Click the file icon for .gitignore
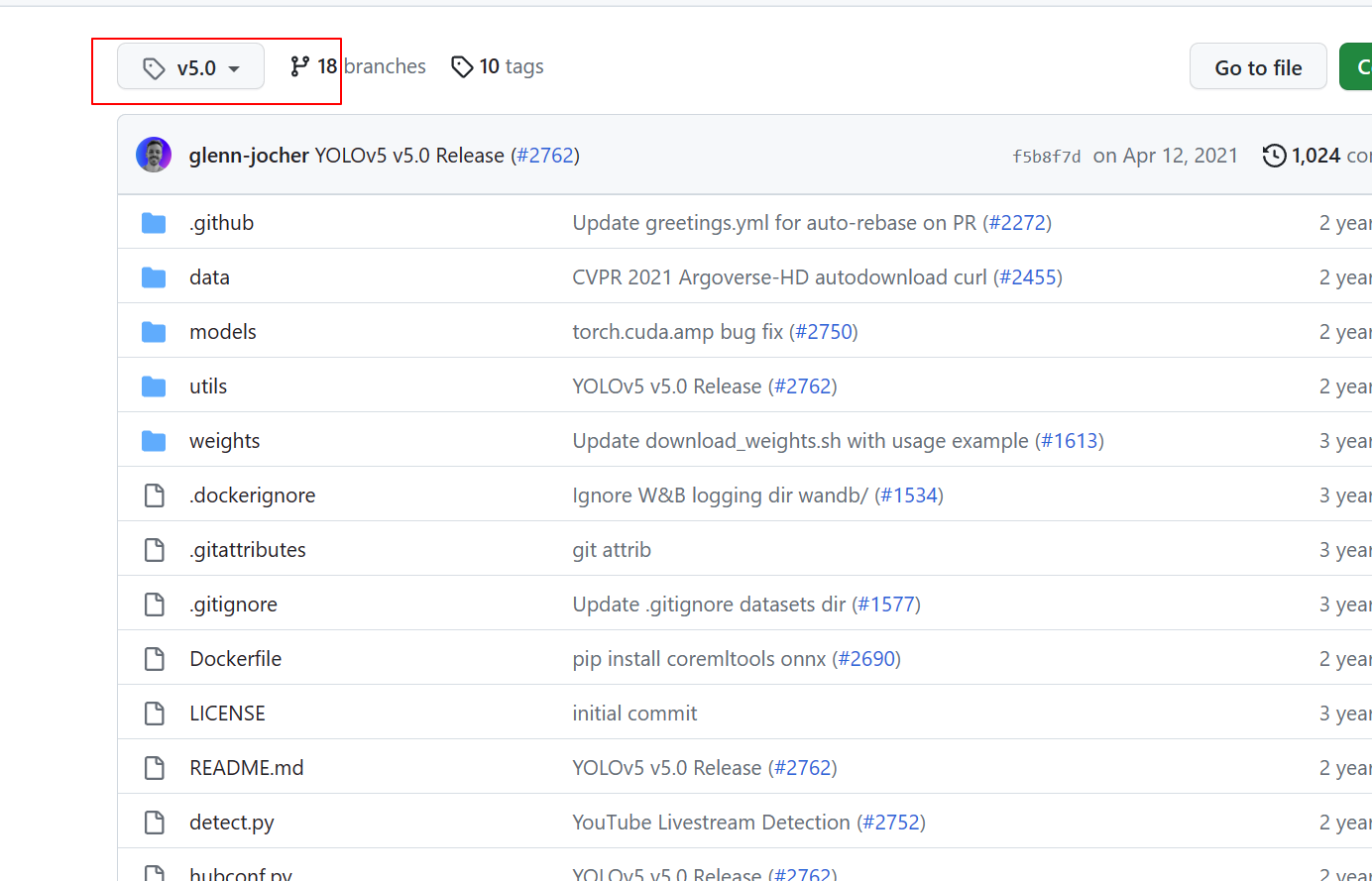 [x=154, y=605]
